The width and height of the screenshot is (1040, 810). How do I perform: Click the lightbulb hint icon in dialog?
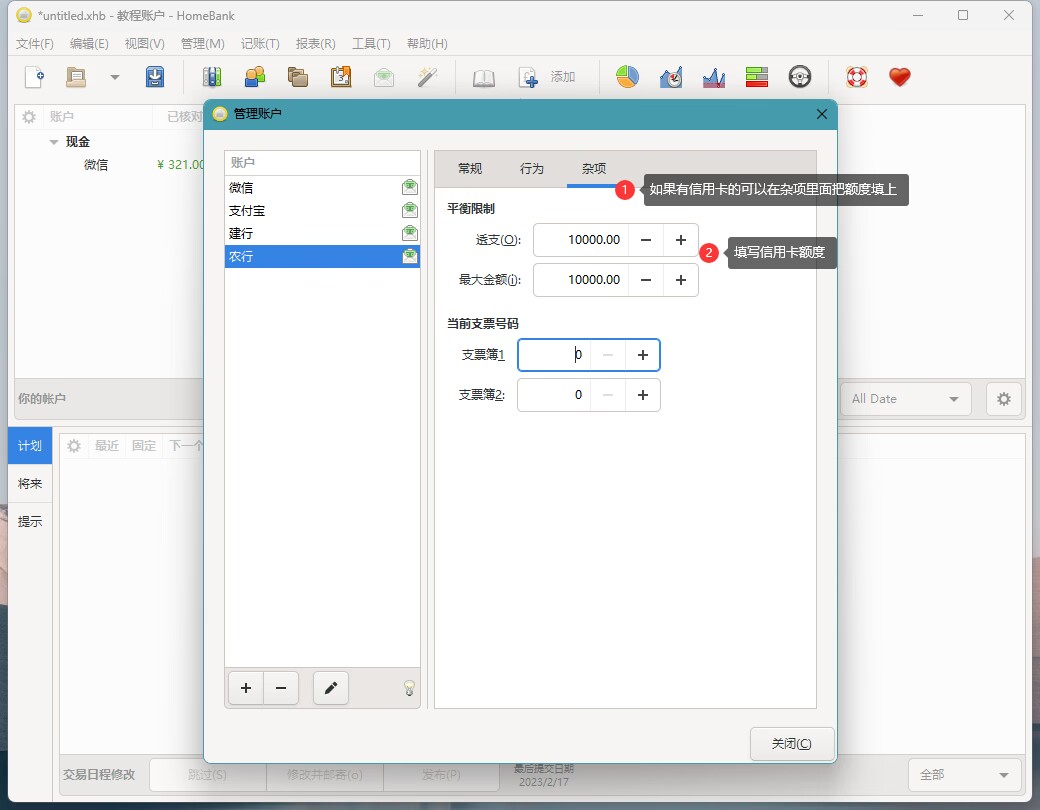click(x=408, y=688)
